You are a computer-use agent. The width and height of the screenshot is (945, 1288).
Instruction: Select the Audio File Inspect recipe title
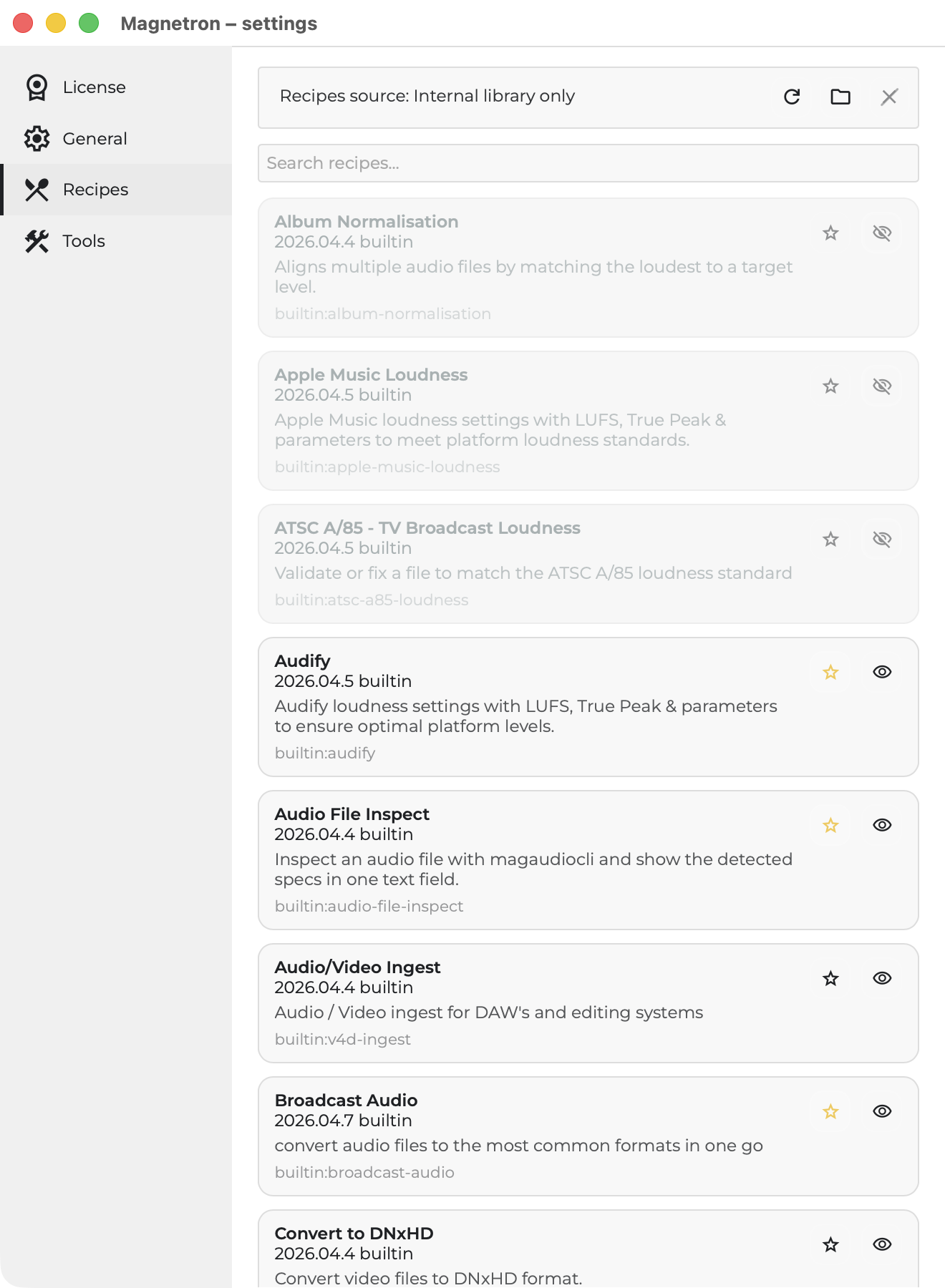352,814
